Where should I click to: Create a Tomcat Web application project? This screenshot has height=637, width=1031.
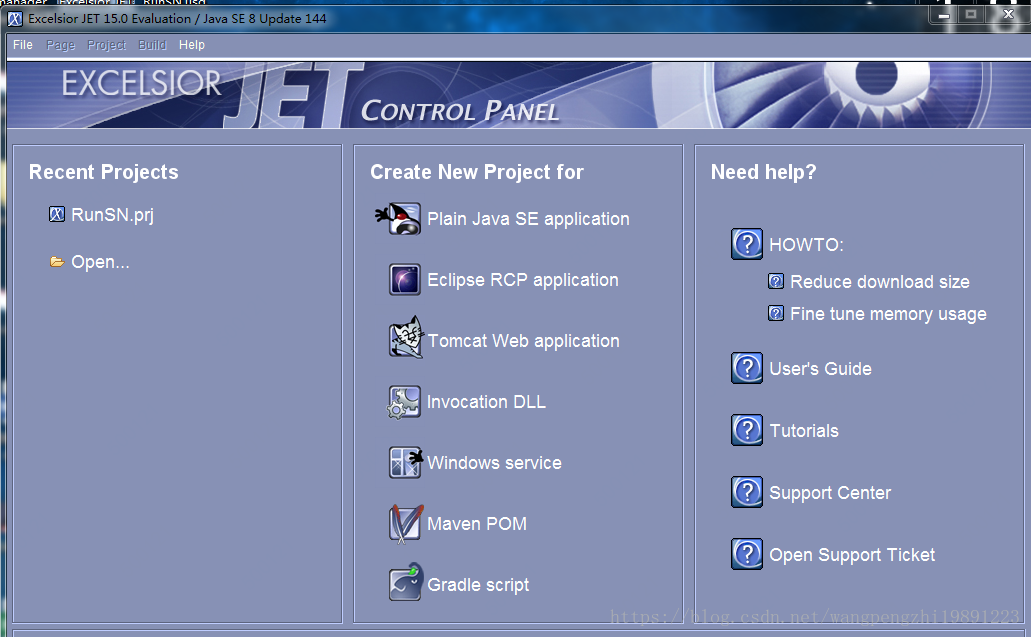[523, 341]
